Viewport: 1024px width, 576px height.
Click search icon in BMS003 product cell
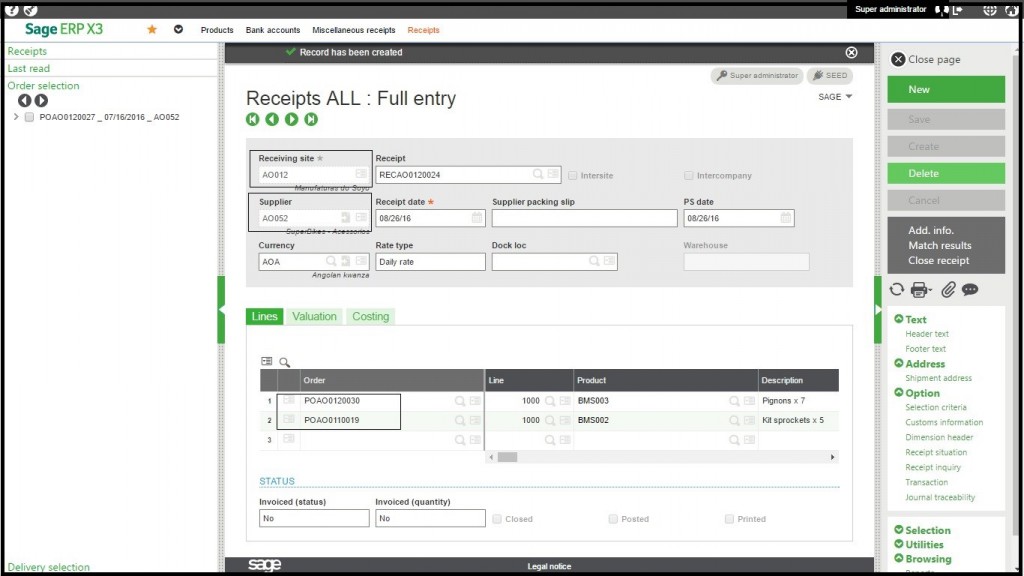click(x=734, y=401)
